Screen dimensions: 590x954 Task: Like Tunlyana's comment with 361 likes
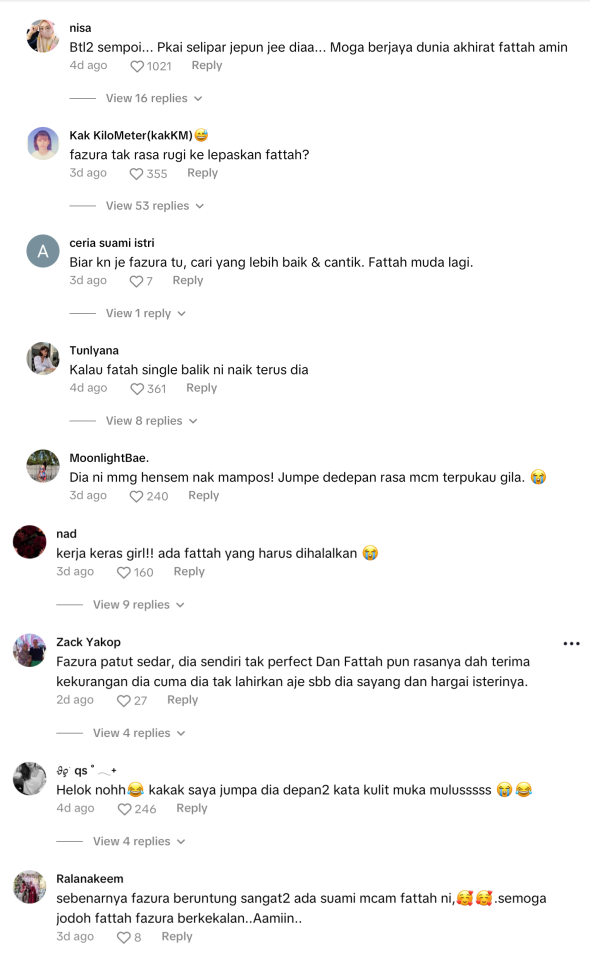tap(137, 389)
